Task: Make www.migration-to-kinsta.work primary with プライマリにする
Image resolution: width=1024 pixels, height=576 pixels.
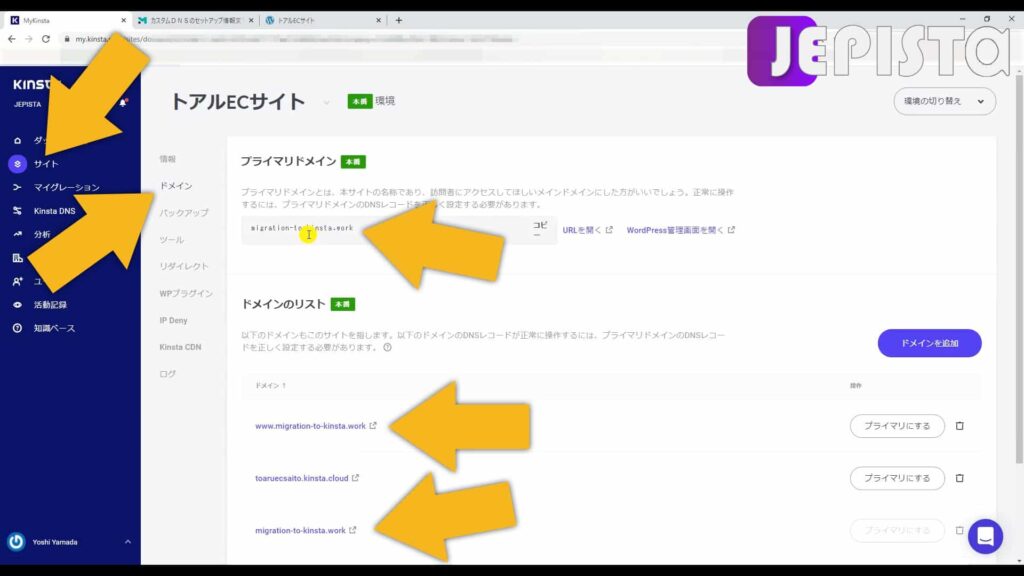Action: (x=896, y=425)
